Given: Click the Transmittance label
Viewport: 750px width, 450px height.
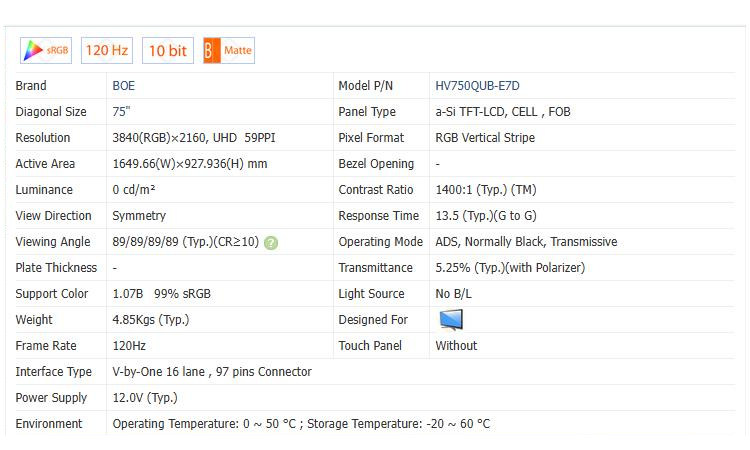Looking at the screenshot, I should [x=375, y=268].
